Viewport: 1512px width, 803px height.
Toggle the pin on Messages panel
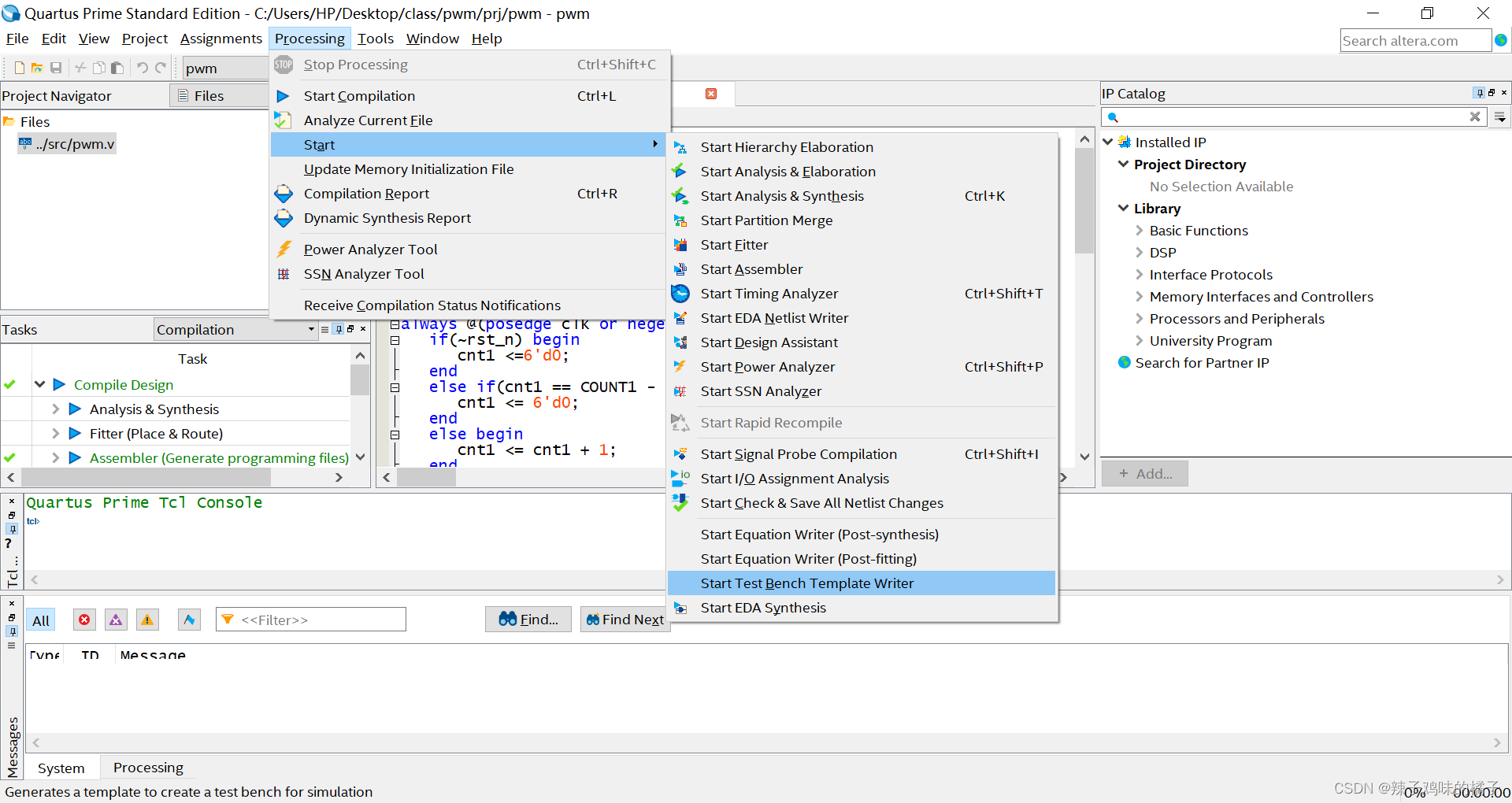[12, 631]
